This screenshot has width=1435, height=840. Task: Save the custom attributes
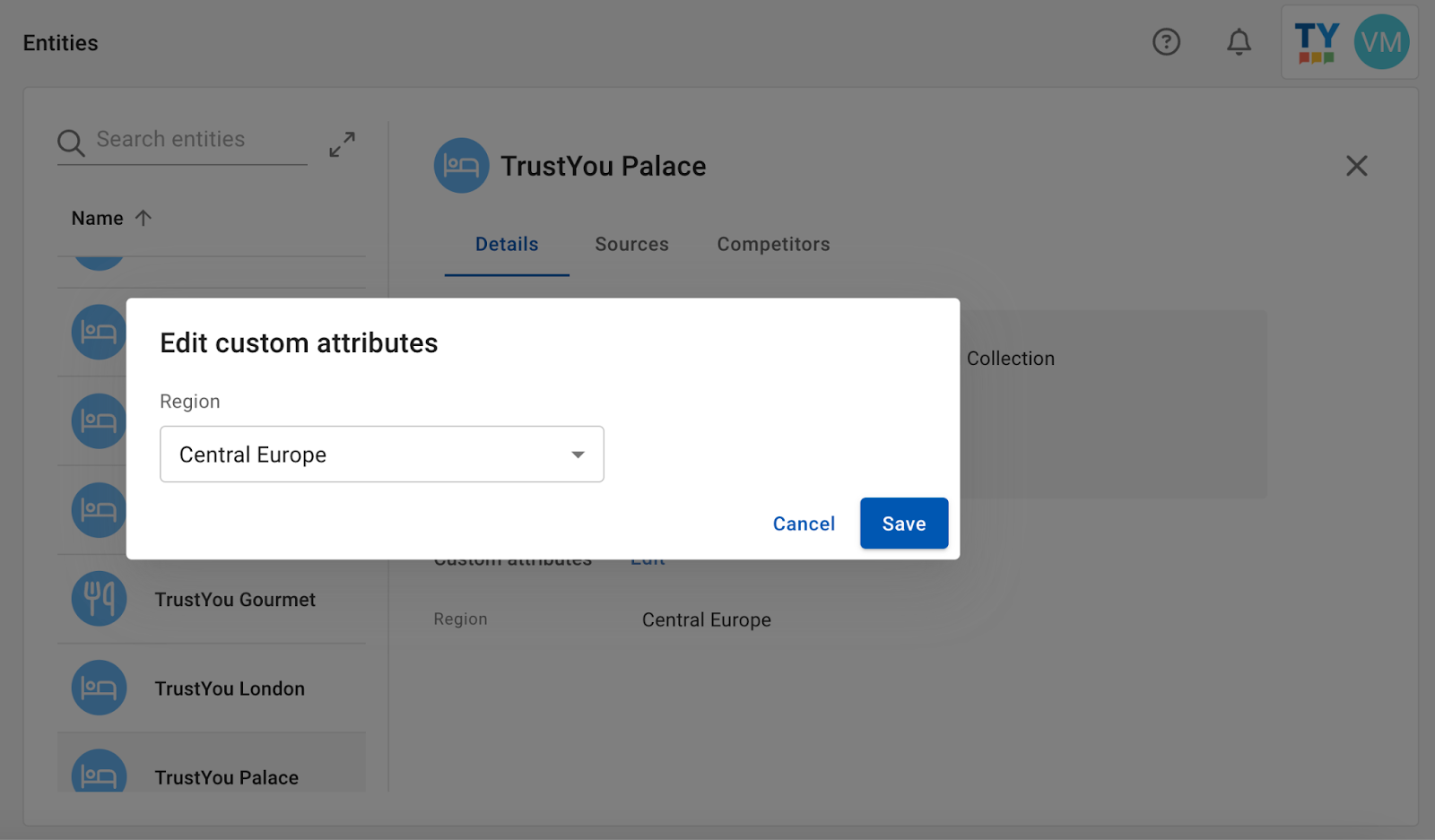point(904,524)
